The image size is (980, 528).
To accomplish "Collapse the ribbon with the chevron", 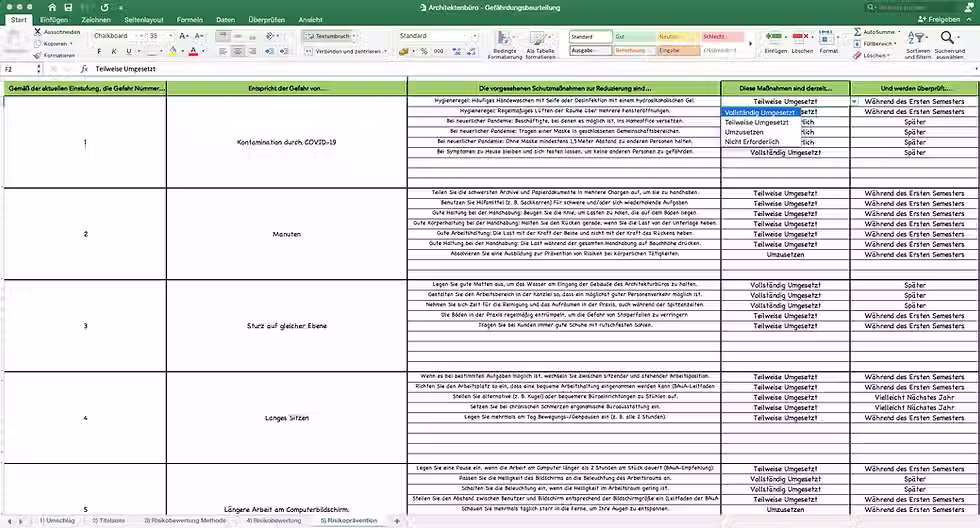I will (969, 19).
